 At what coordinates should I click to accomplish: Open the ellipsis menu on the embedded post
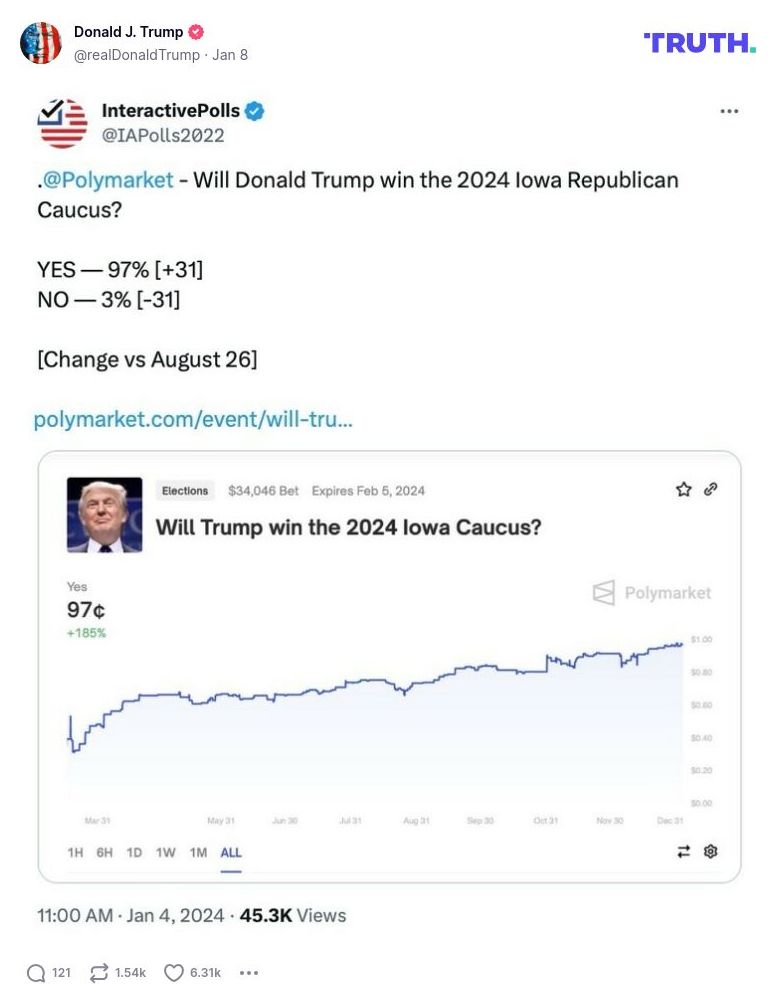[x=729, y=112]
